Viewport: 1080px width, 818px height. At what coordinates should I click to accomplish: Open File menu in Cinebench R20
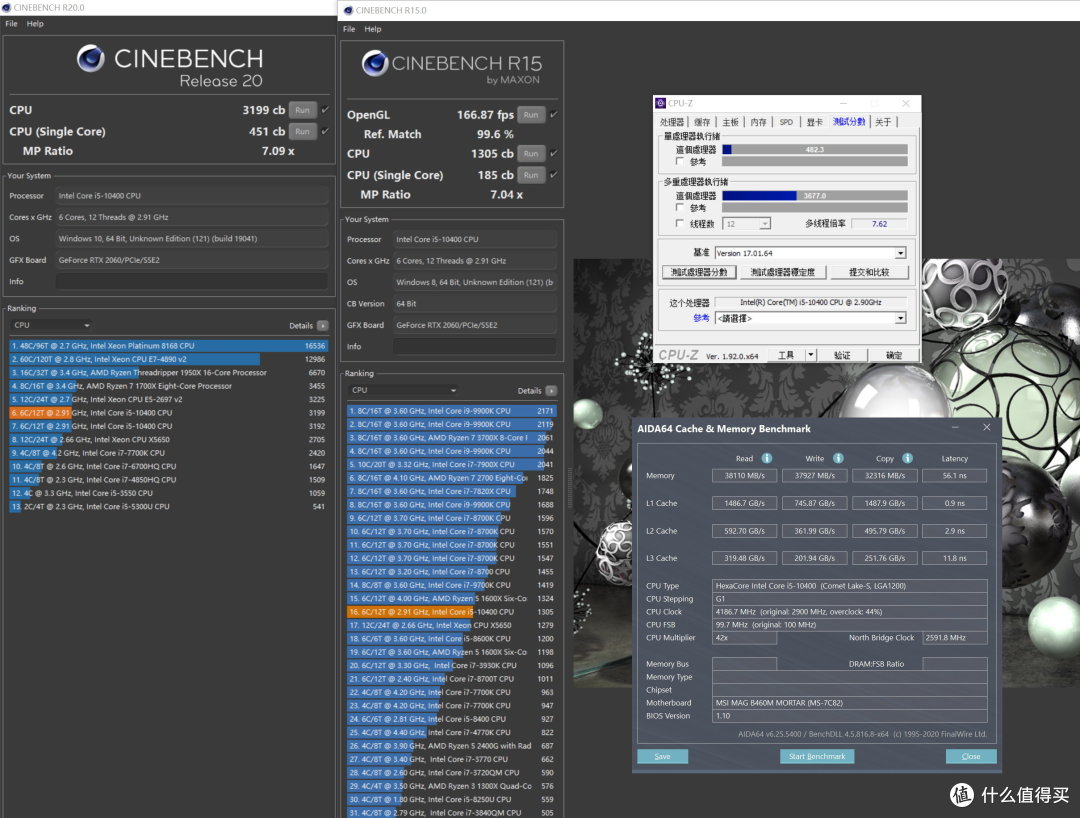tap(11, 23)
